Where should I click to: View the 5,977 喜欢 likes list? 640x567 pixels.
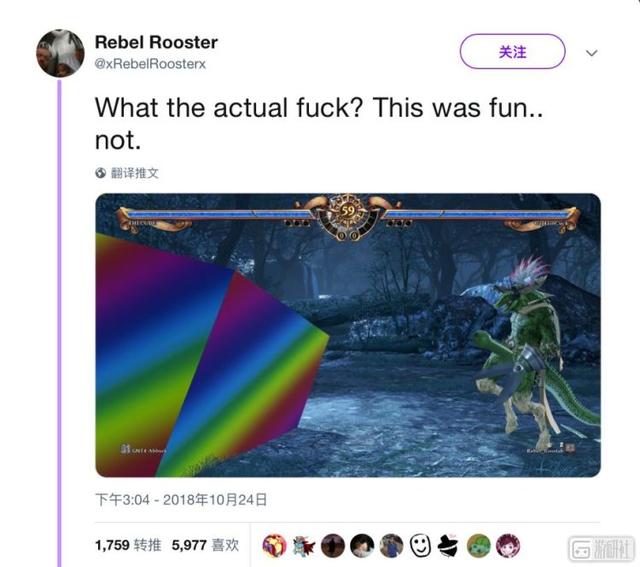click(205, 545)
